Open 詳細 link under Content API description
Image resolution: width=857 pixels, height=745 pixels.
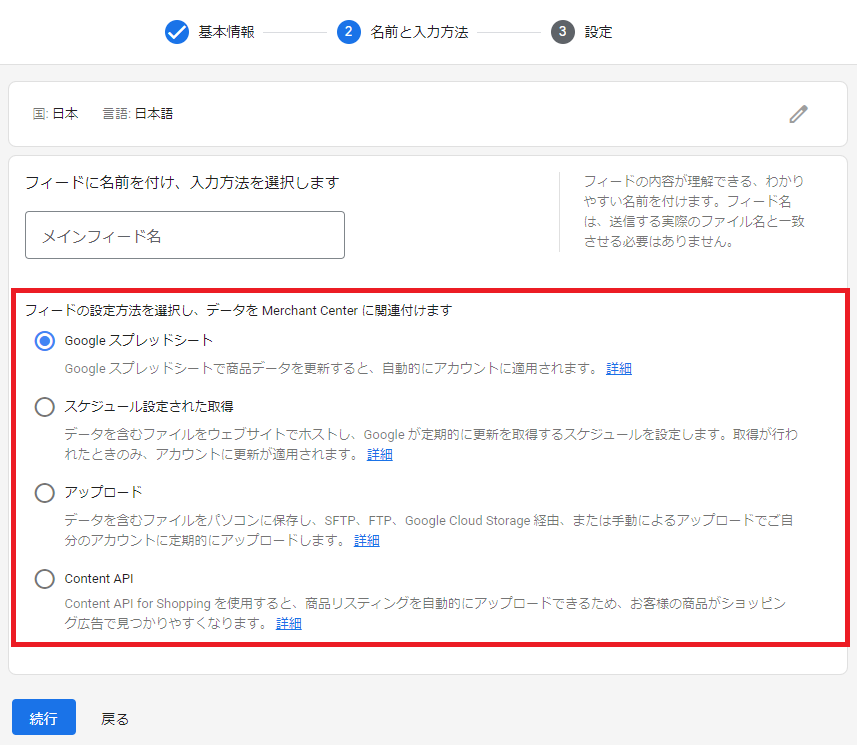[289, 624]
